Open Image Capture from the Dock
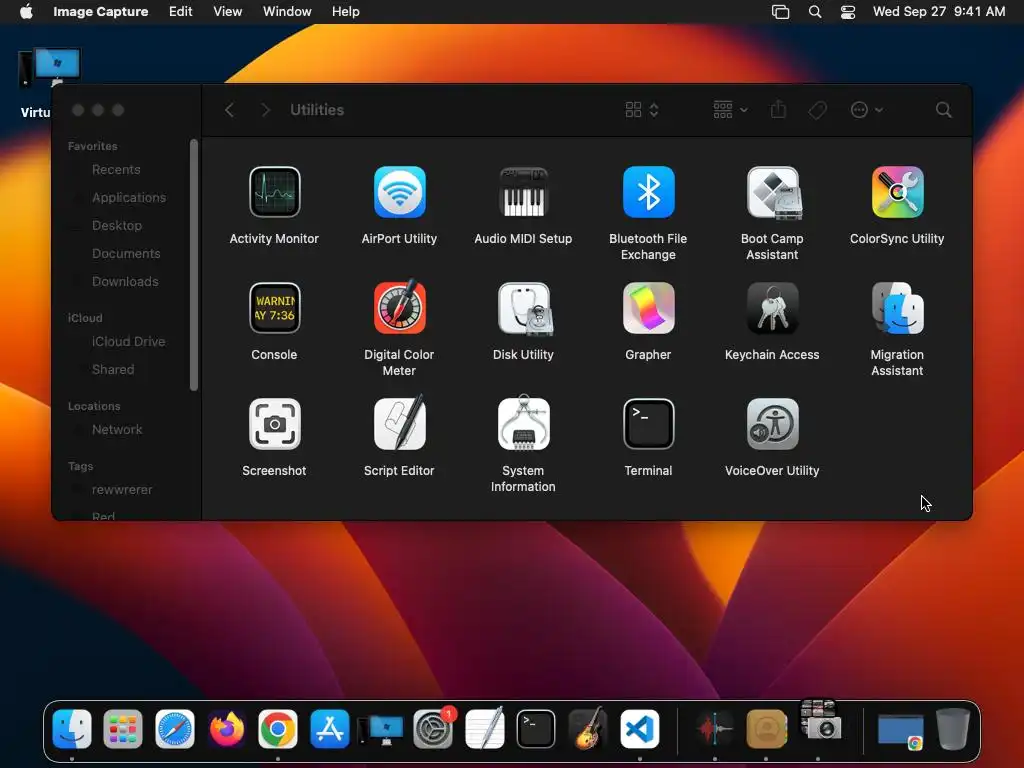Image resolution: width=1024 pixels, height=768 pixels. [819, 720]
